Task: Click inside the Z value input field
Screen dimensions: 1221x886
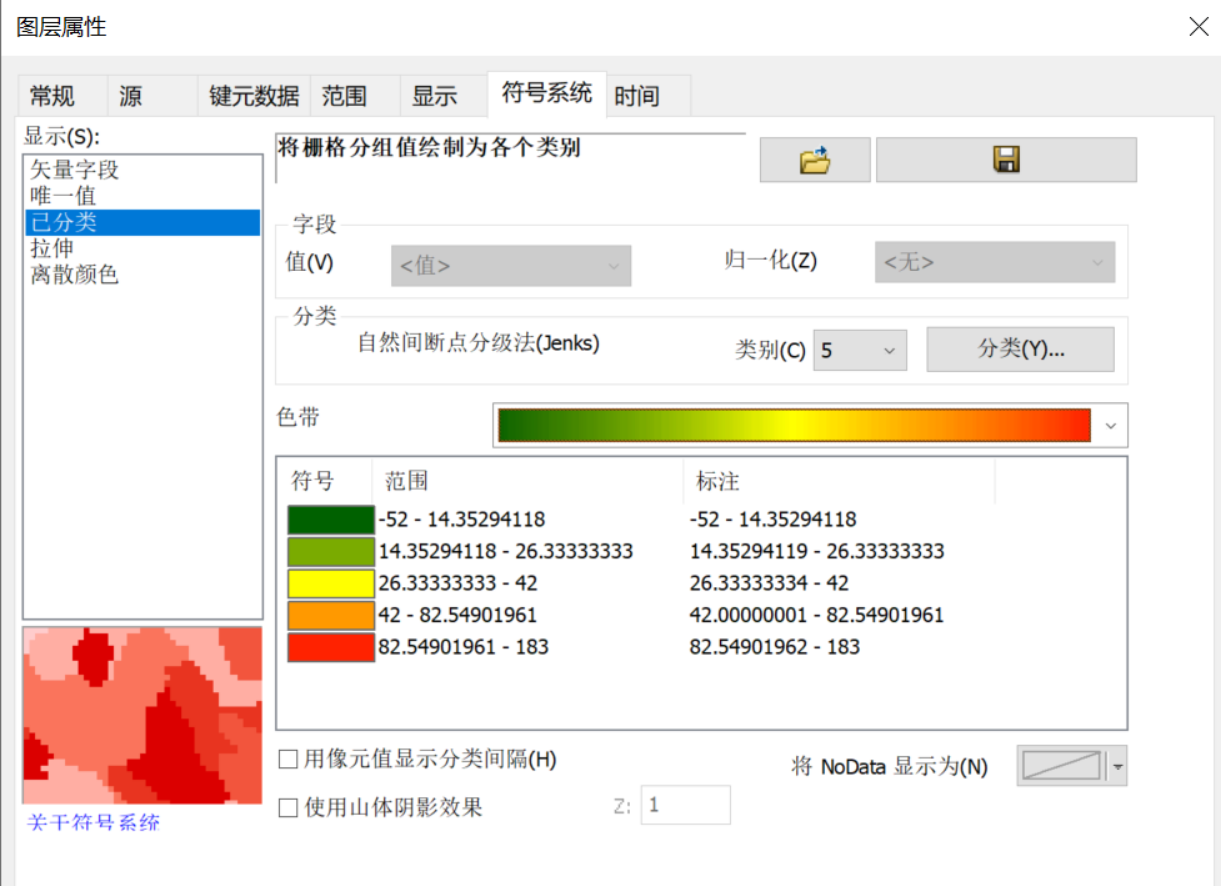Action: 685,805
